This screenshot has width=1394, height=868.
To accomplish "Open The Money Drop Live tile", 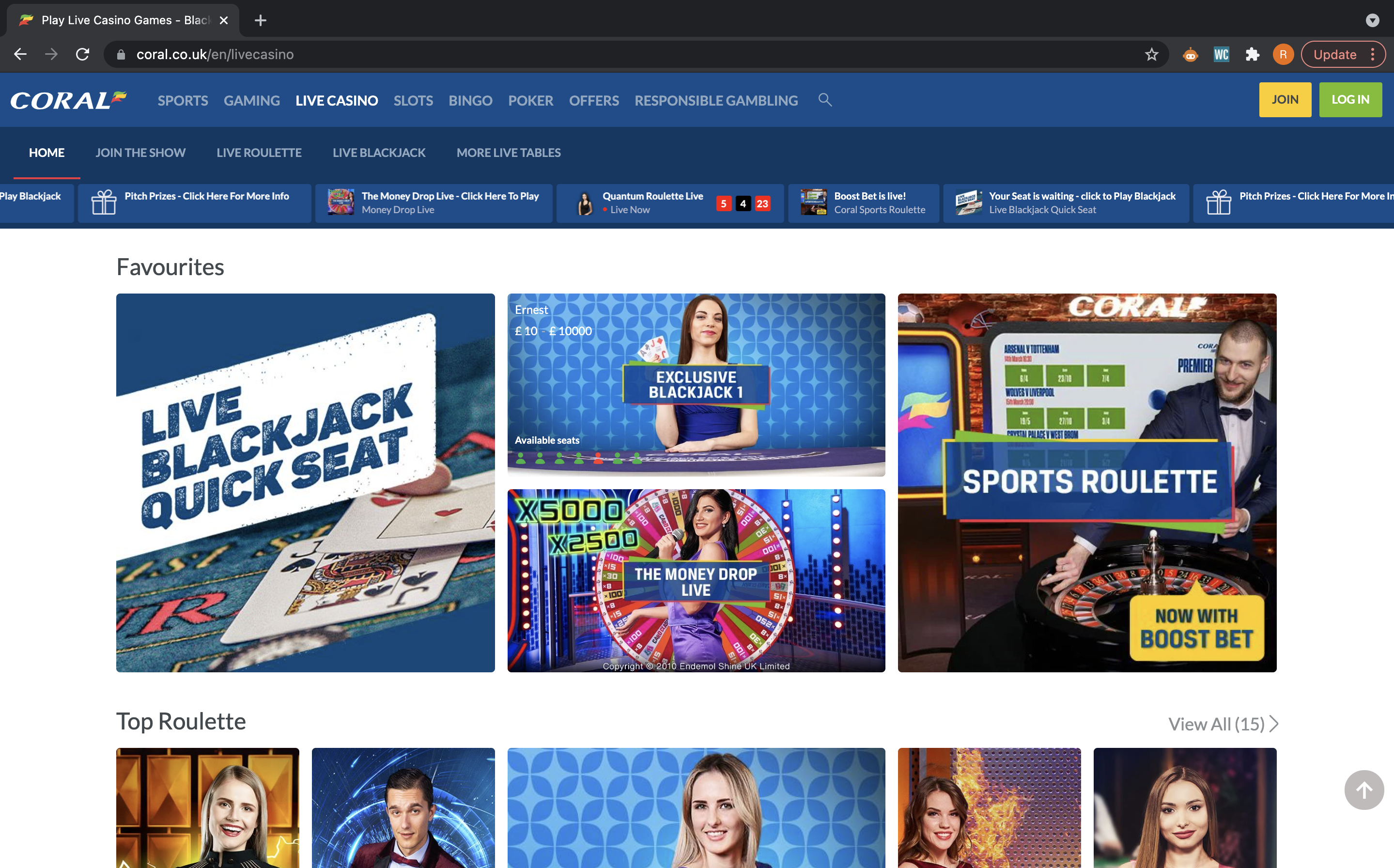I will tap(696, 580).
